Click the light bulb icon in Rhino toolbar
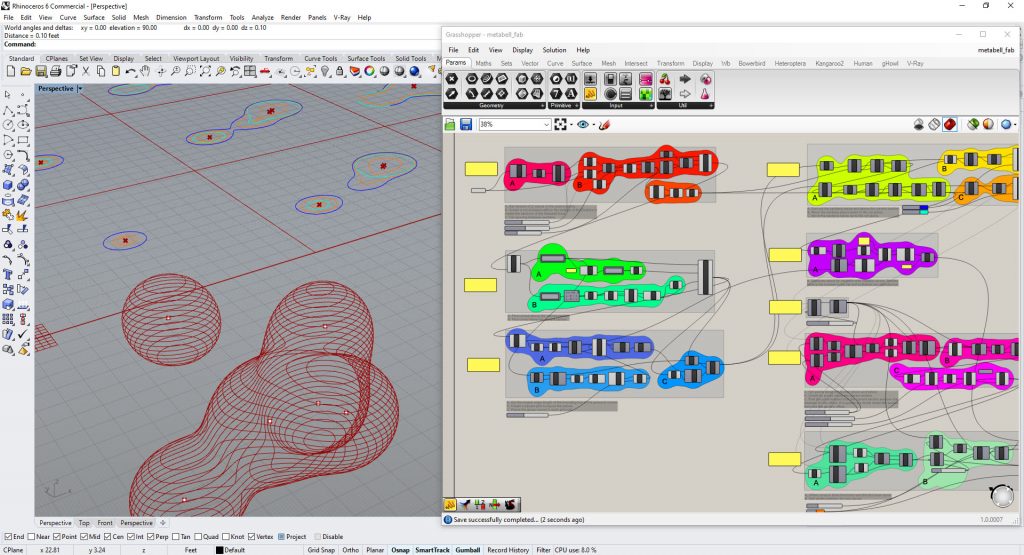1024x555 pixels. (325, 71)
